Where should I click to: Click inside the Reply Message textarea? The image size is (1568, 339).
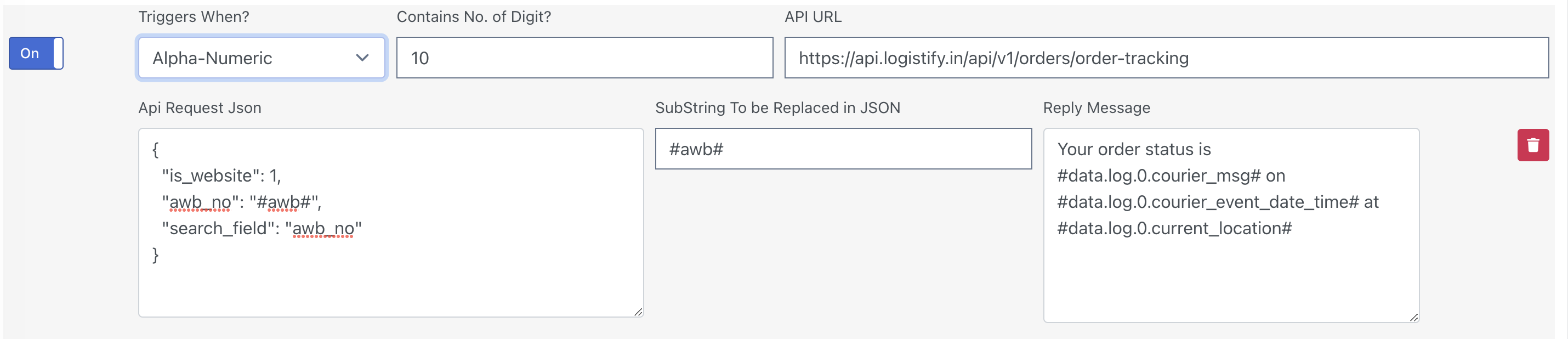1231,225
